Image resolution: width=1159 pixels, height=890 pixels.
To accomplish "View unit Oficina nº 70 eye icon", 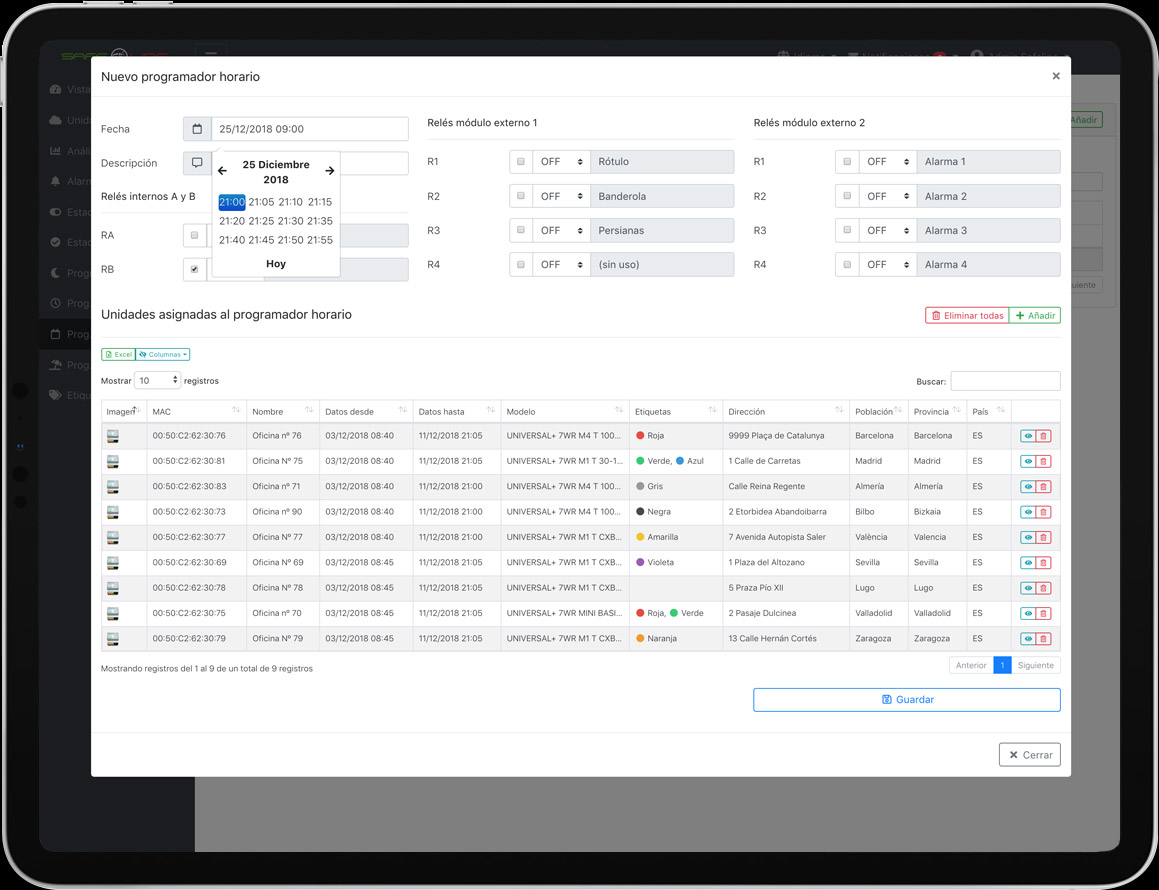I will (x=1027, y=614).
